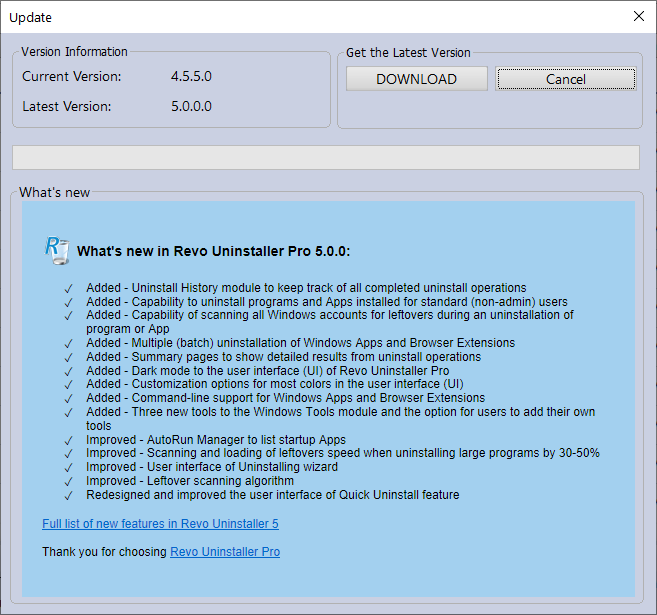Click the Dark mode feature line

pyautogui.click(x=268, y=371)
